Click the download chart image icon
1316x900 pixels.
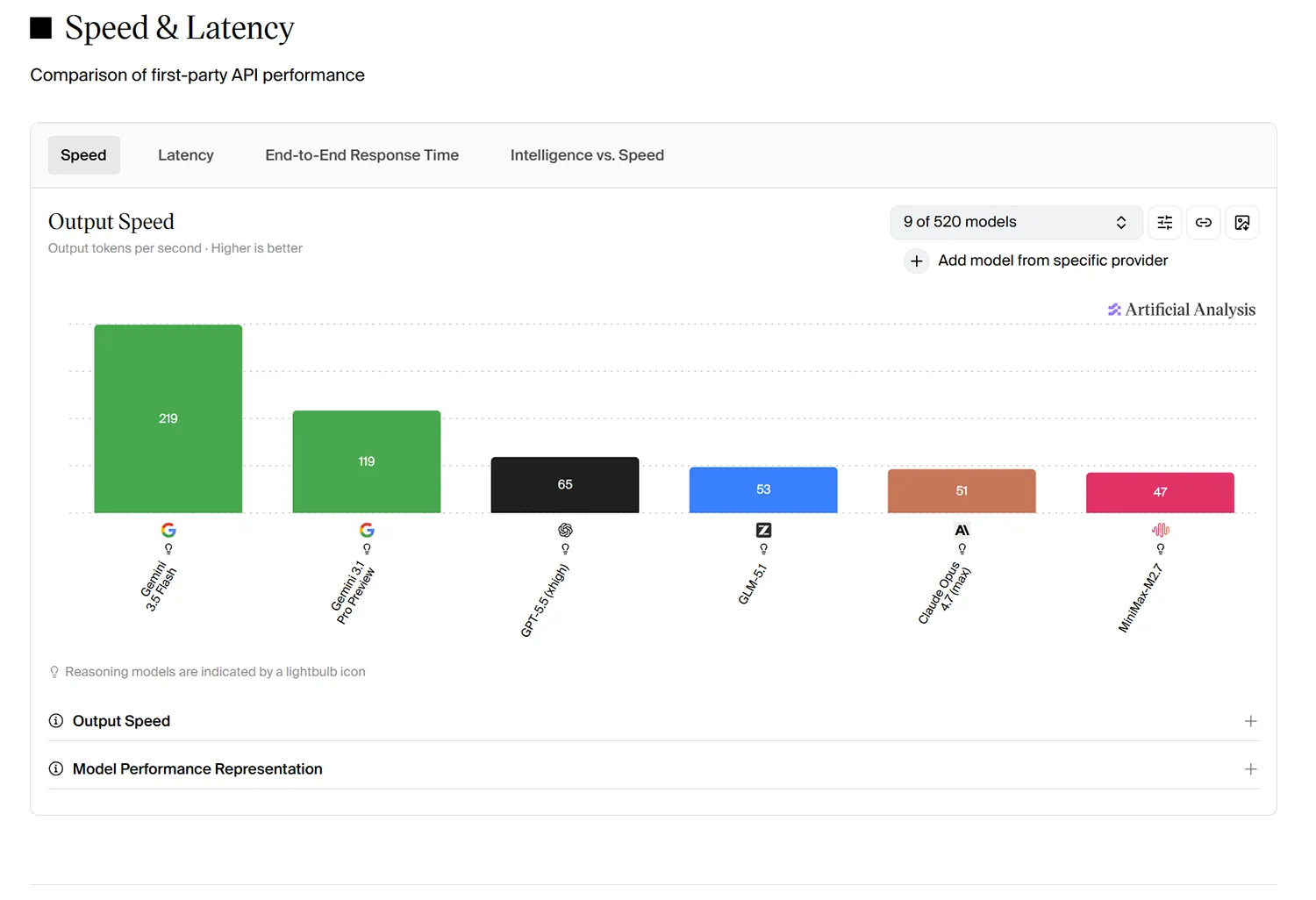tap(1242, 223)
